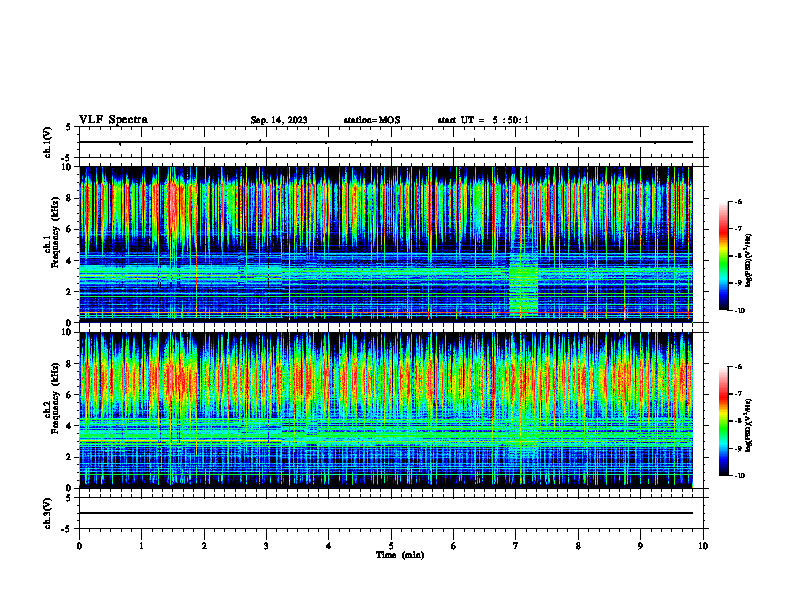Click the time axis tick label '0'

coord(79,546)
